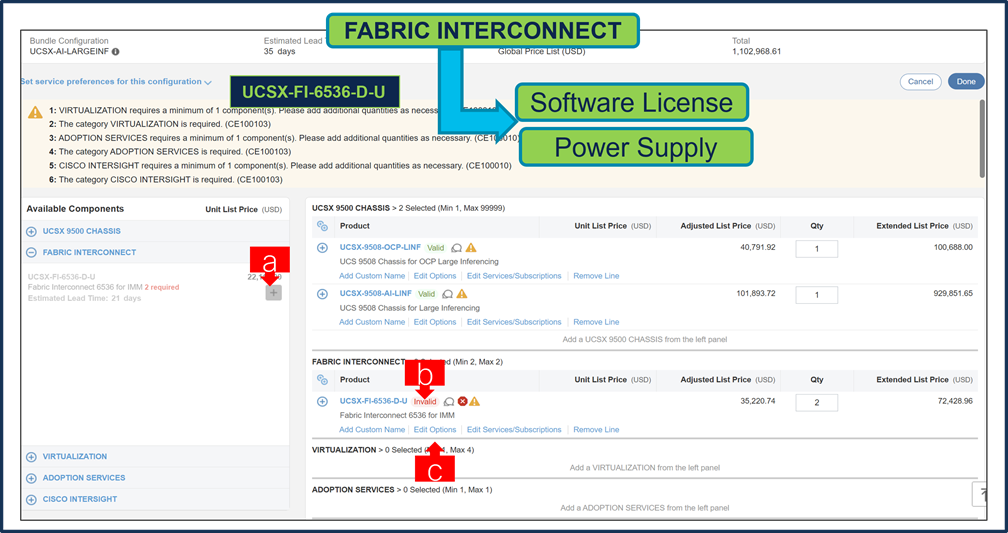Click the Valid badge on UCSX-9508-OCP-LINF
This screenshot has width=1008, height=533.
pyautogui.click(x=436, y=248)
